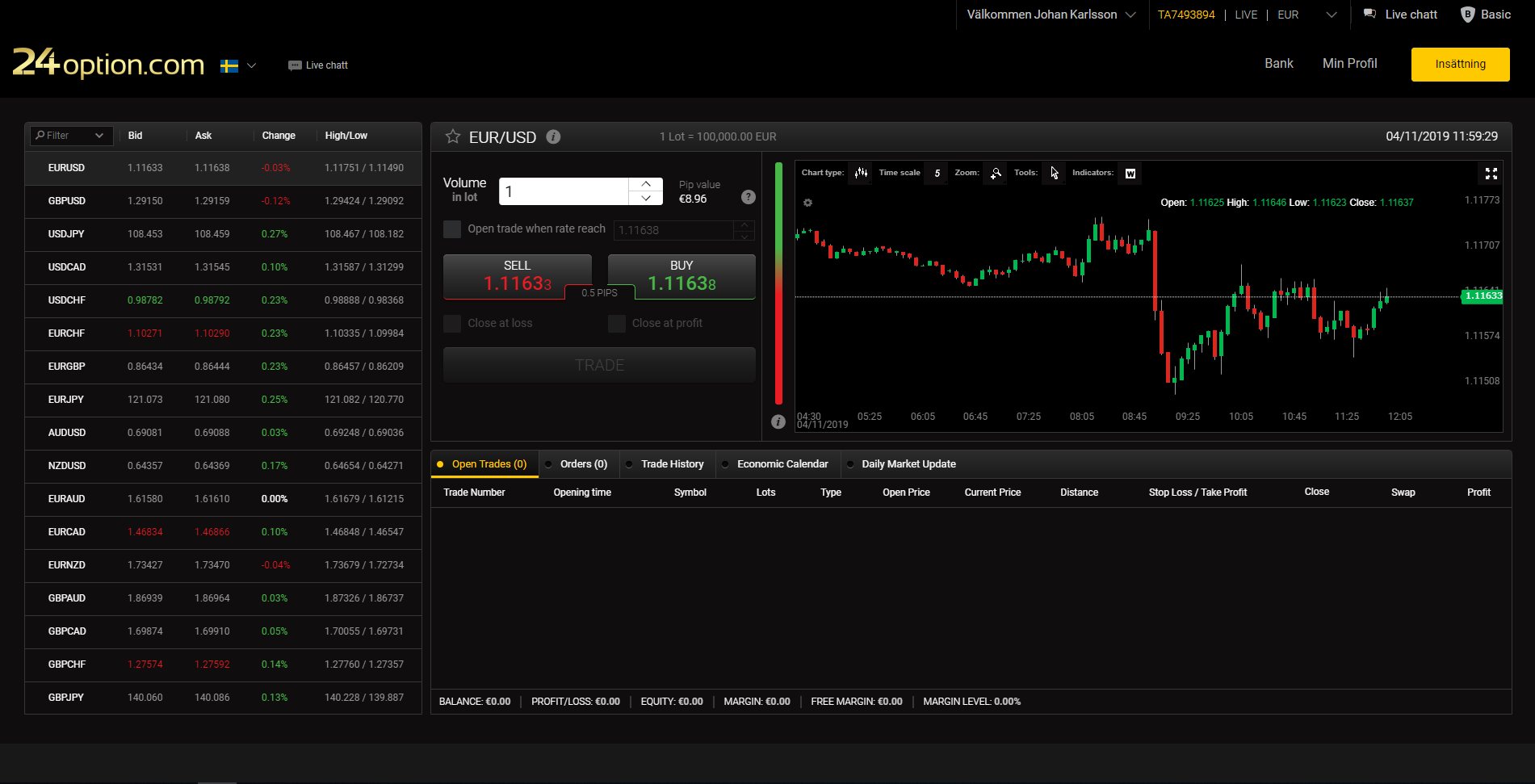Image resolution: width=1535 pixels, height=784 pixels.
Task: Click the 24option.com logo
Action: tap(108, 63)
